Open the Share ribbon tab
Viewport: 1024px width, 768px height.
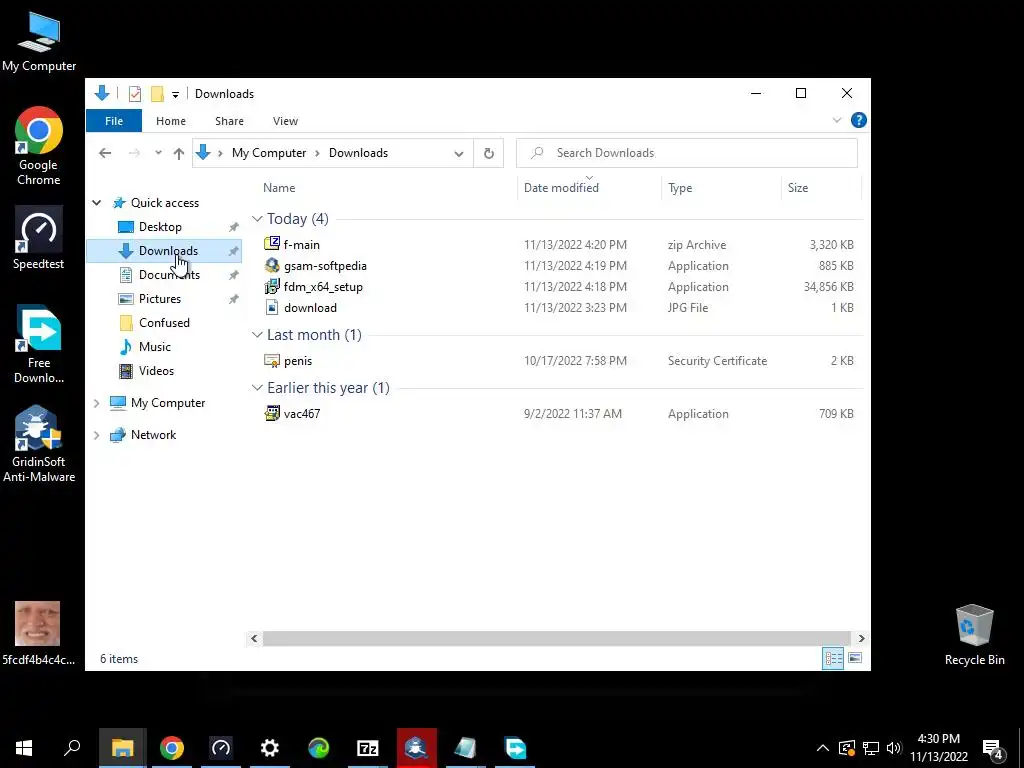[229, 121]
